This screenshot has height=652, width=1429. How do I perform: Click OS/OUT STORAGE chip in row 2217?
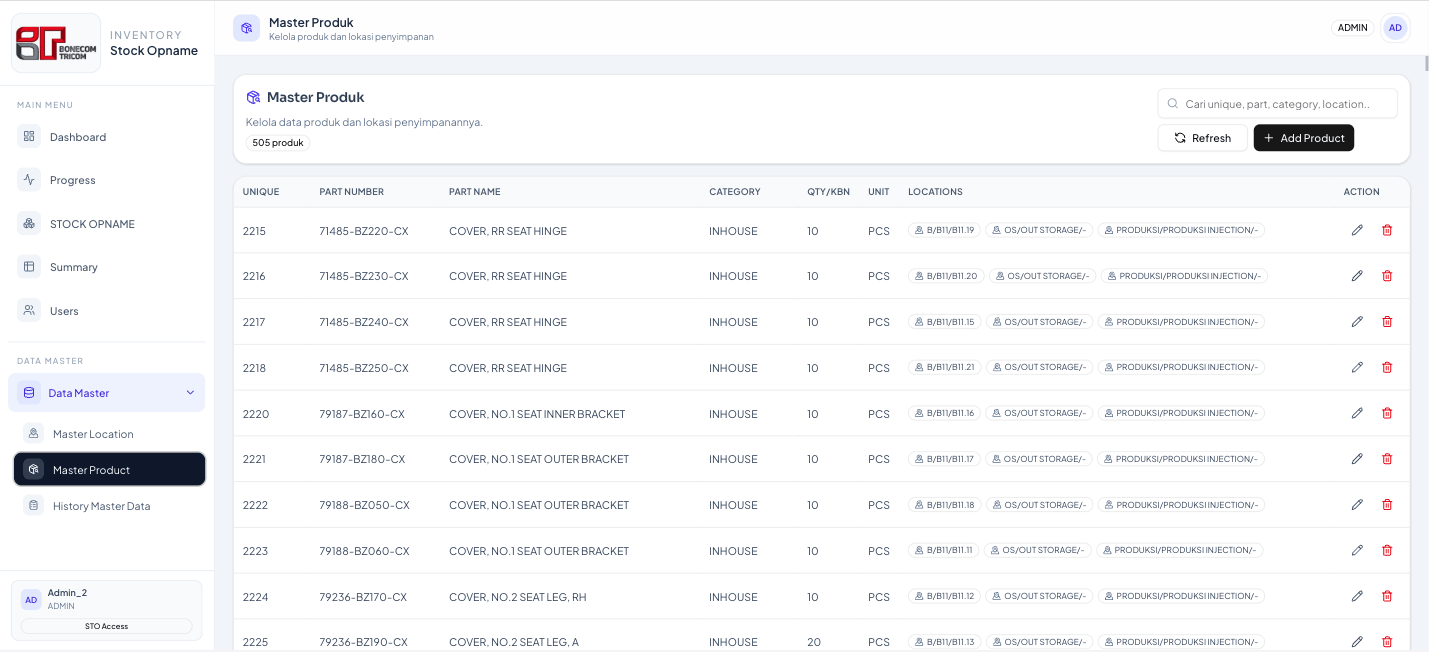click(1039, 322)
